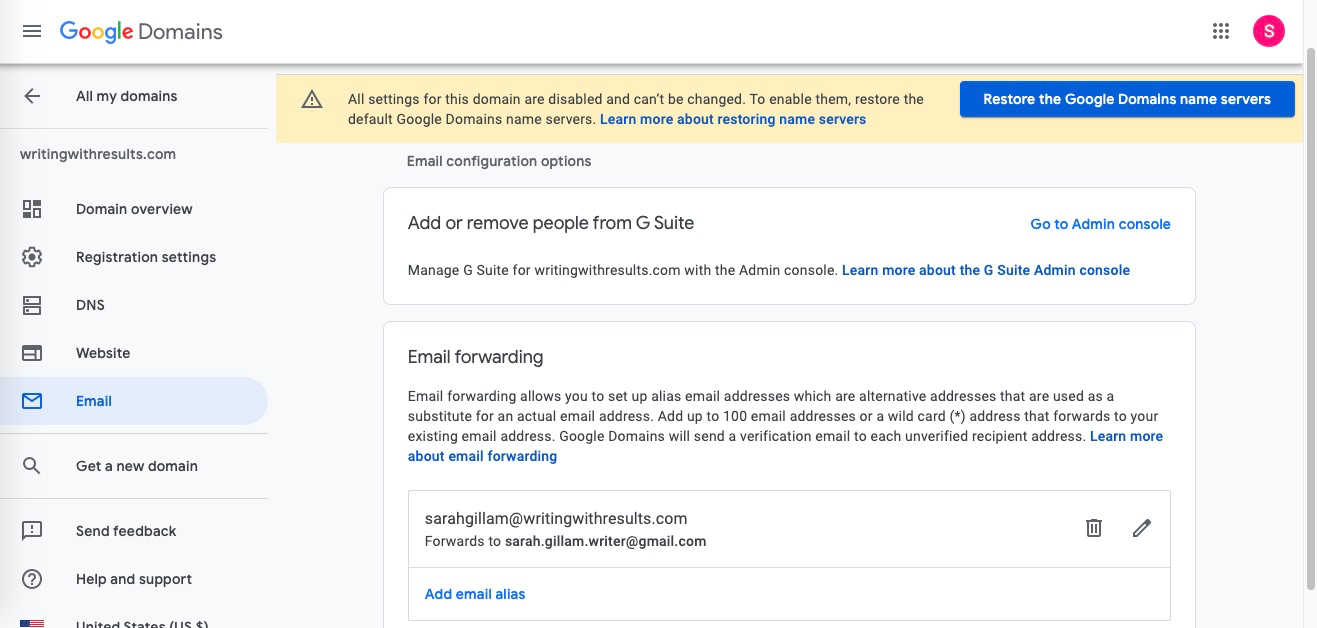The image size is (1317, 628).
Task: Click the back arrow beside All my domains
Action: tap(32, 96)
